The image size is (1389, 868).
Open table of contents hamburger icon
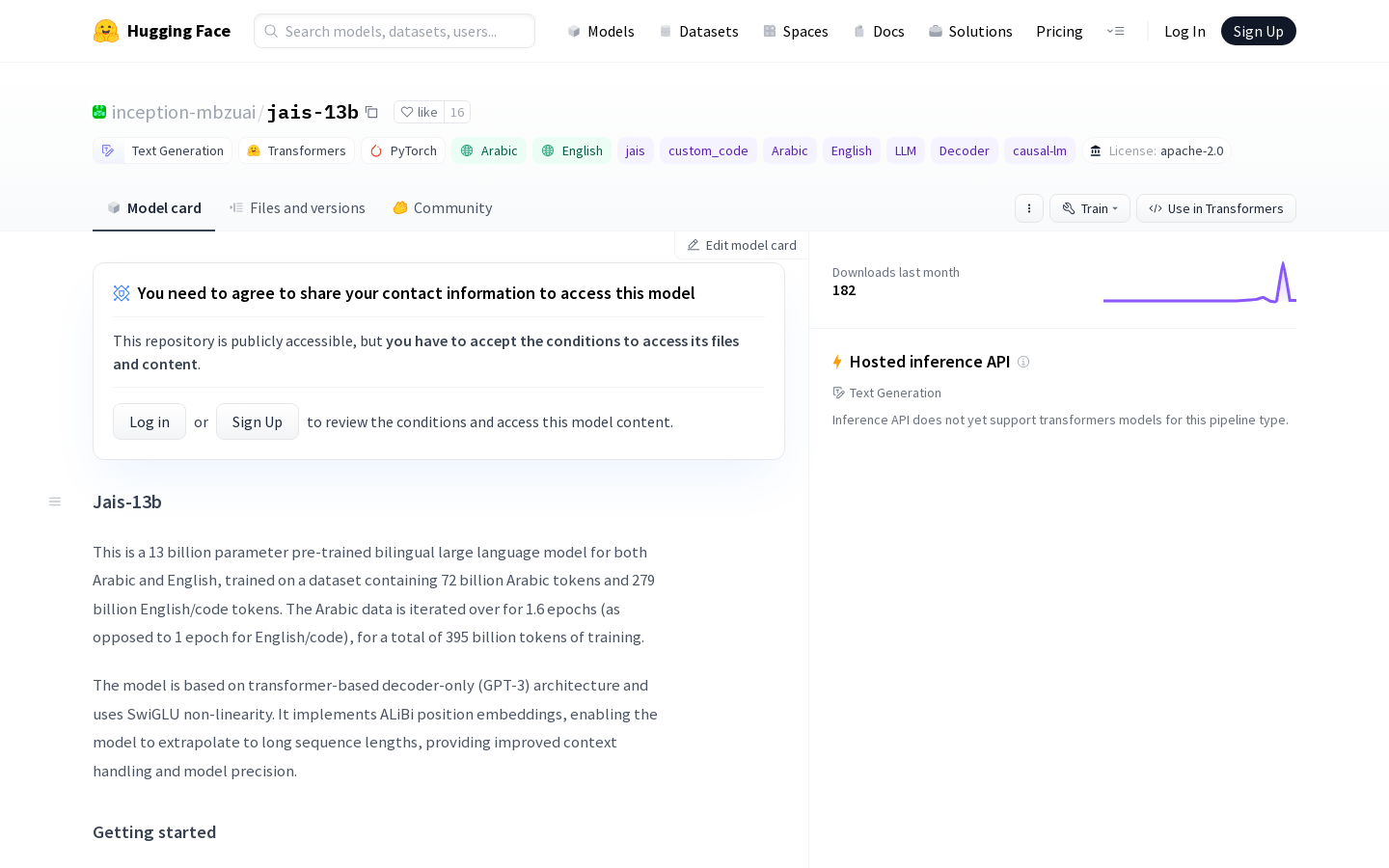pyautogui.click(x=55, y=502)
